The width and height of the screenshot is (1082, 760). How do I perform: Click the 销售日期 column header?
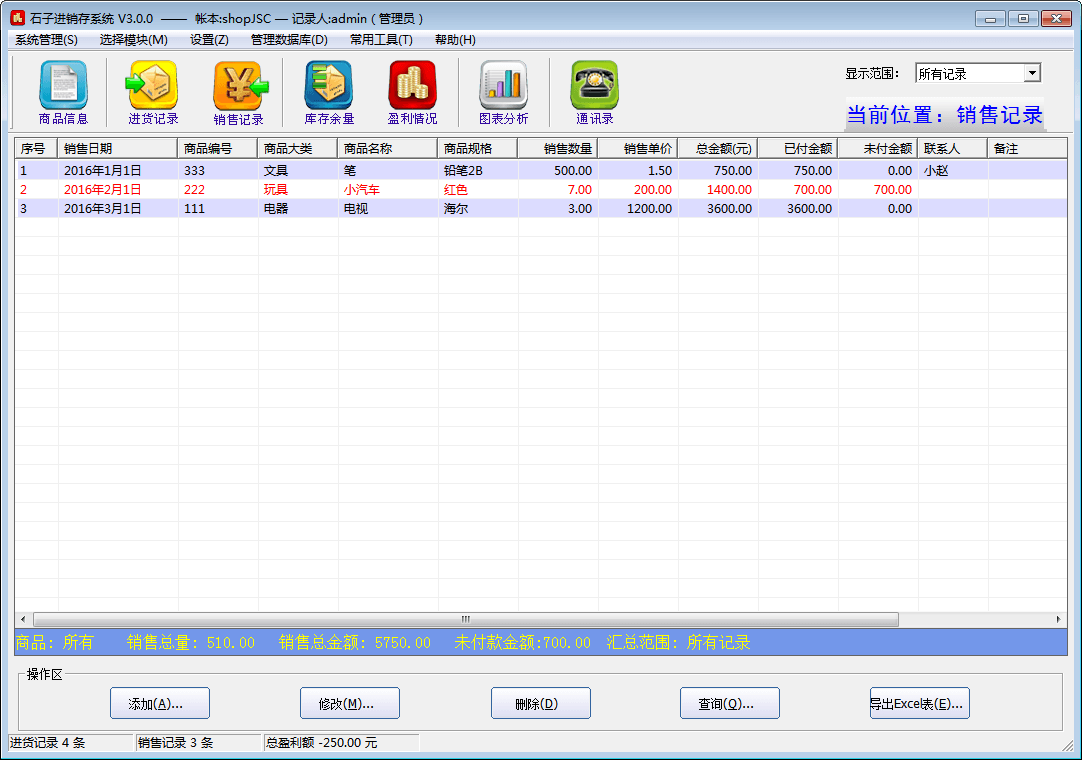click(118, 148)
